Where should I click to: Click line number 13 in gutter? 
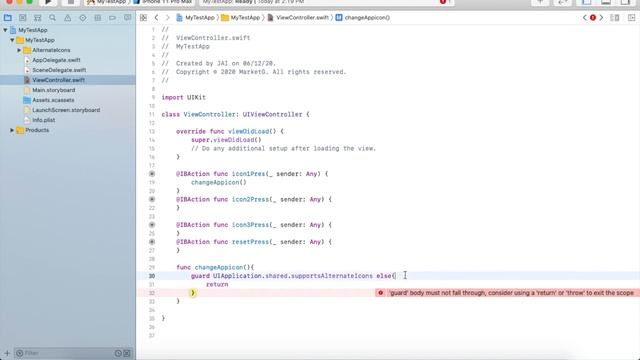(152, 131)
